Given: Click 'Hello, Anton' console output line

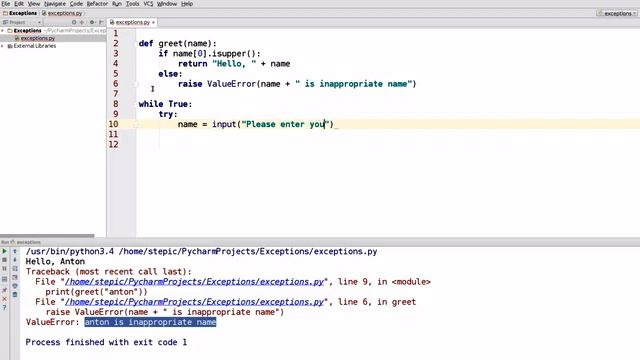Looking at the screenshot, I should pyautogui.click(x=55, y=262).
